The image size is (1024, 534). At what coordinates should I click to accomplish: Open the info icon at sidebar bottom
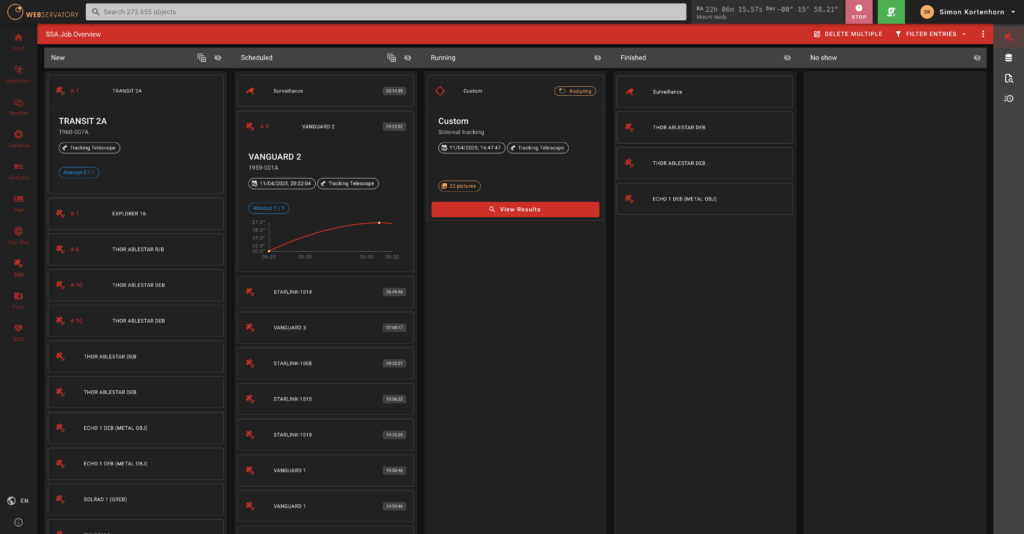[18, 522]
